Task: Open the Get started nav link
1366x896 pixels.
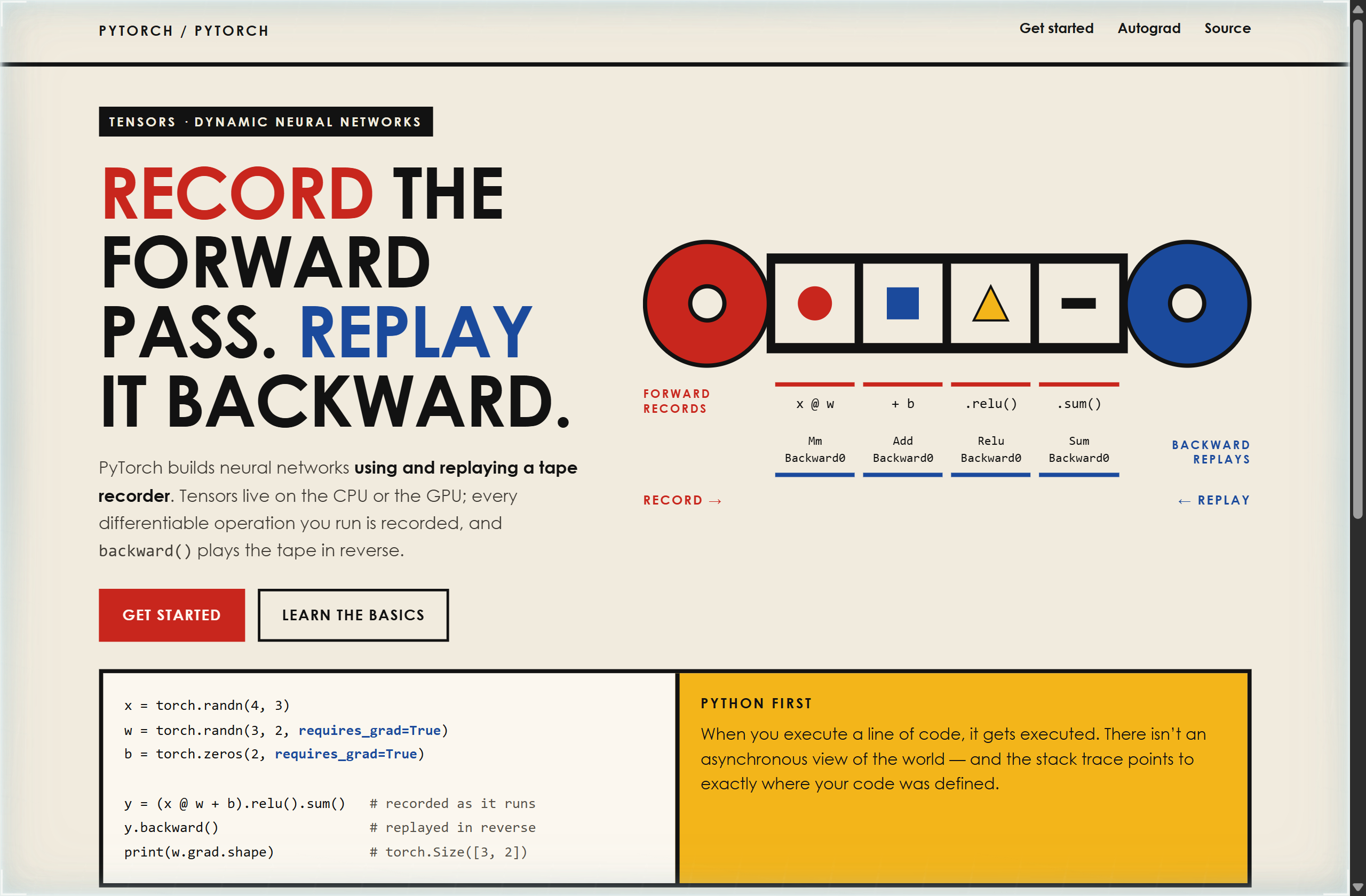Action: (1056, 28)
